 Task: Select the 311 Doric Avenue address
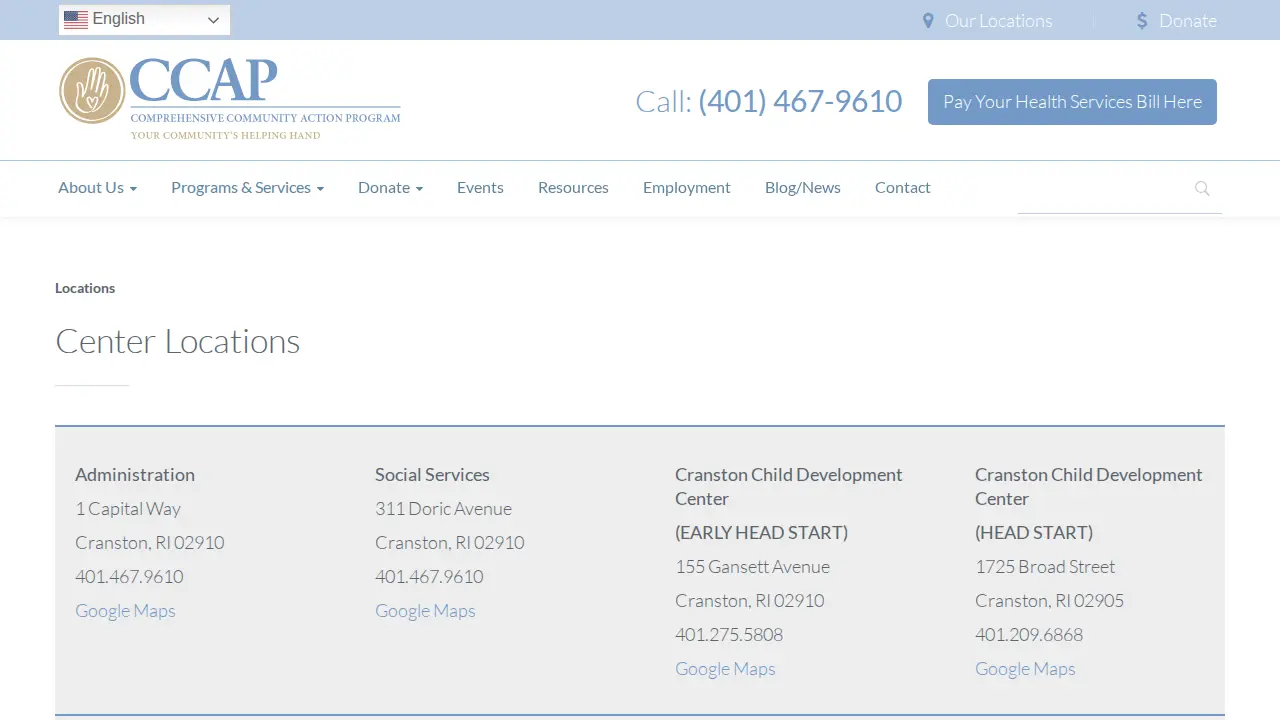(443, 508)
